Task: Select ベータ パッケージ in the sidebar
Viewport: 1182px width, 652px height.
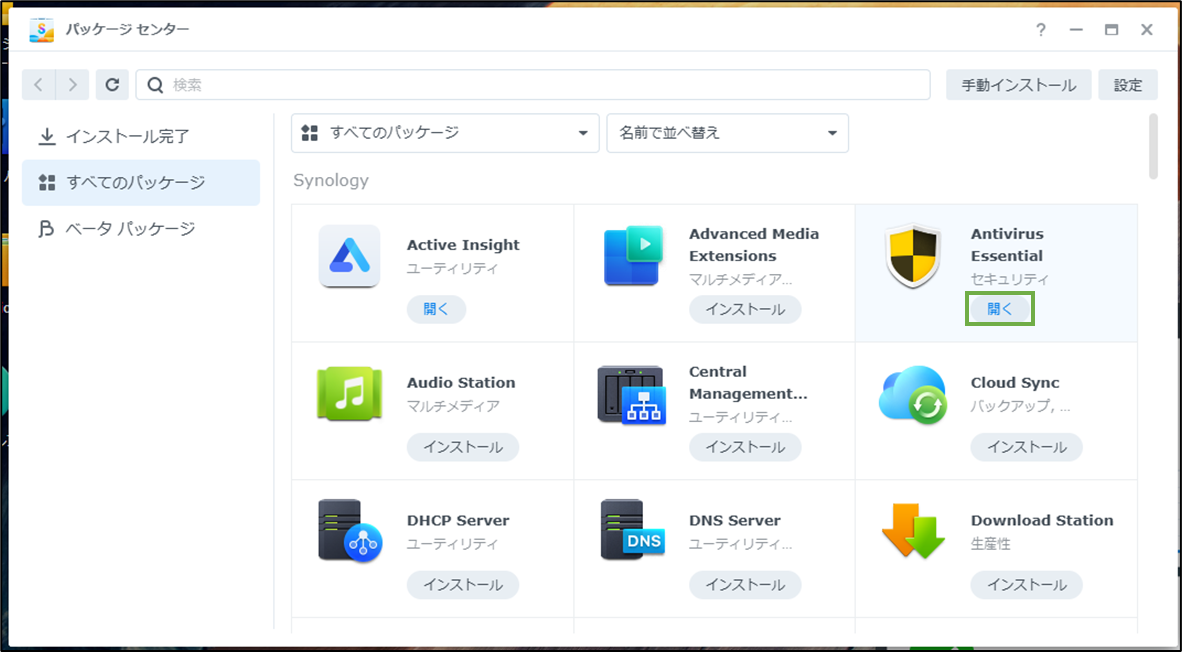Action: click(141, 228)
